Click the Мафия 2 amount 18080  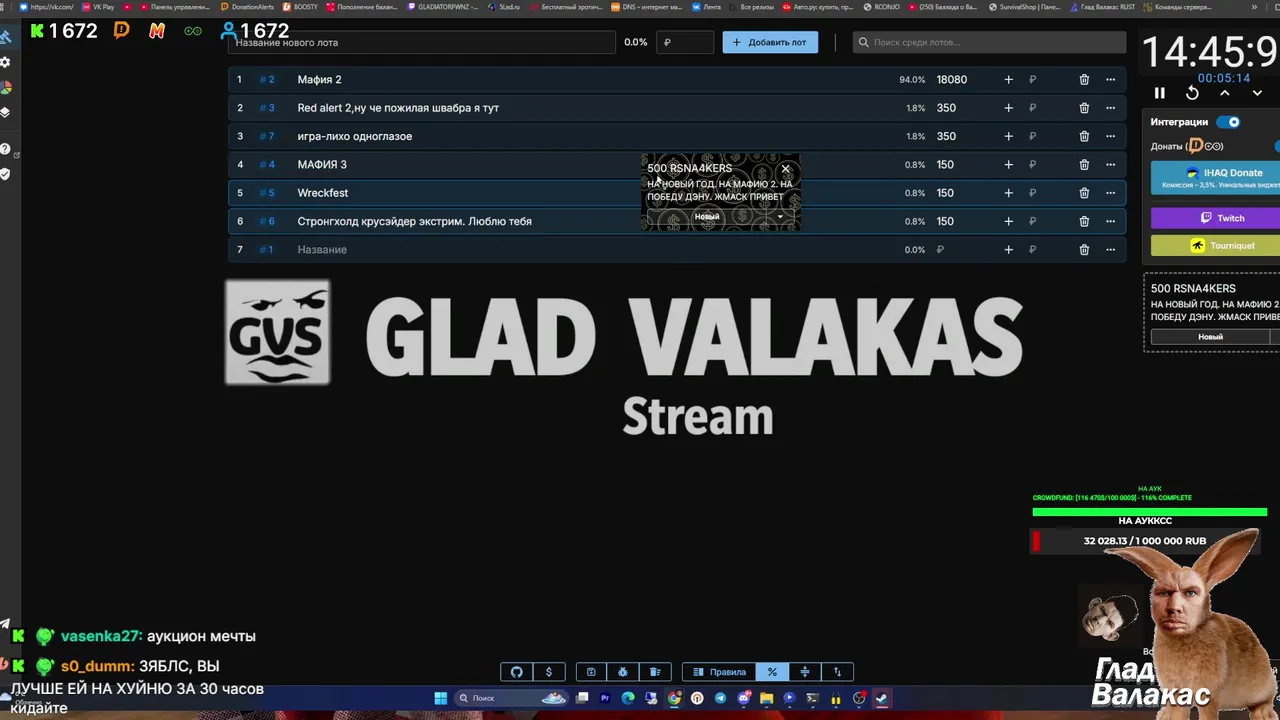[x=952, y=79]
